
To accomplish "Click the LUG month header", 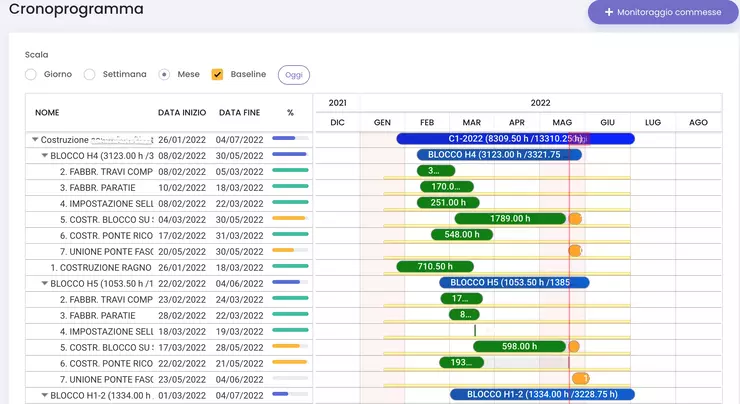I will (653, 122).
